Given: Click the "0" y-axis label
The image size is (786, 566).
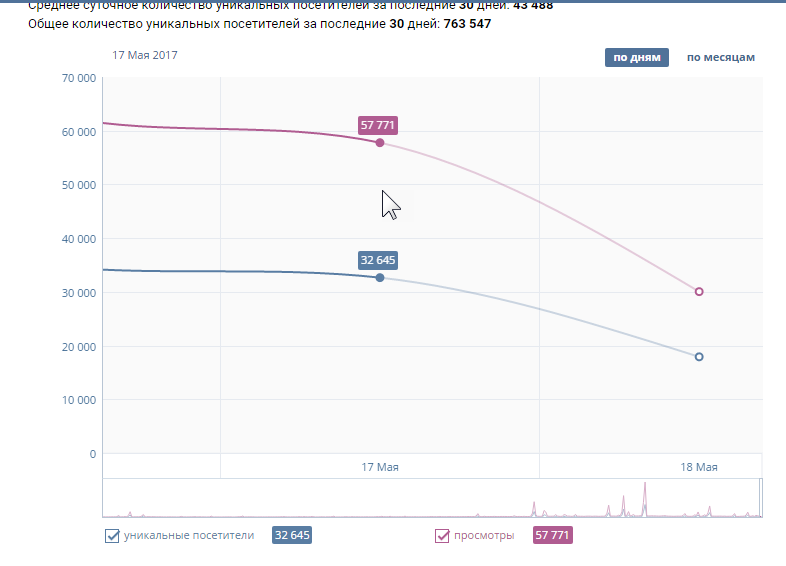Looking at the screenshot, I should [x=93, y=454].
